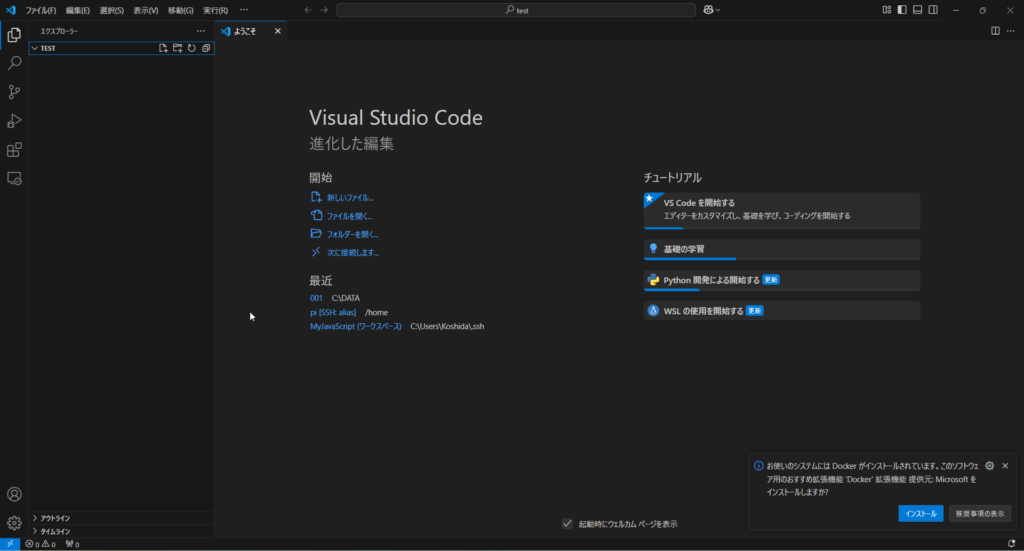This screenshot has height=551, width=1024.
Task: Click the 次に接続します... link
Action: point(353,253)
